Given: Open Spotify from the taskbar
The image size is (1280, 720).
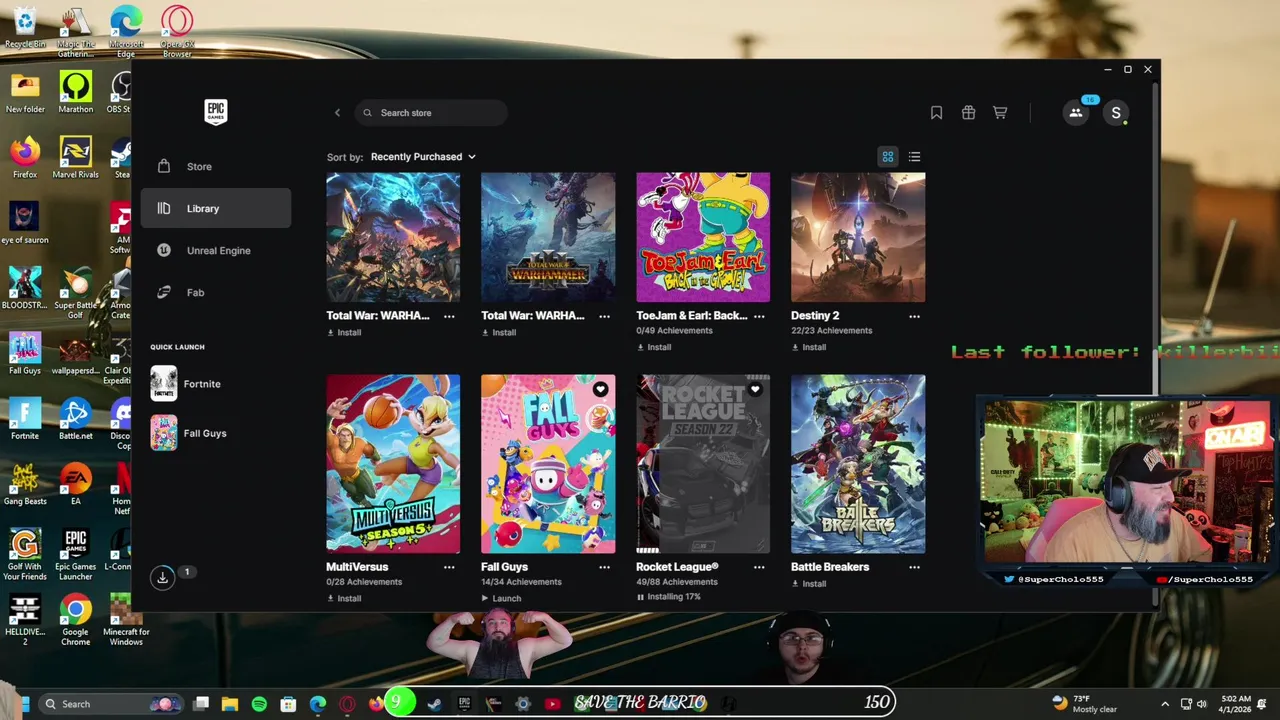Looking at the screenshot, I should point(259,704).
